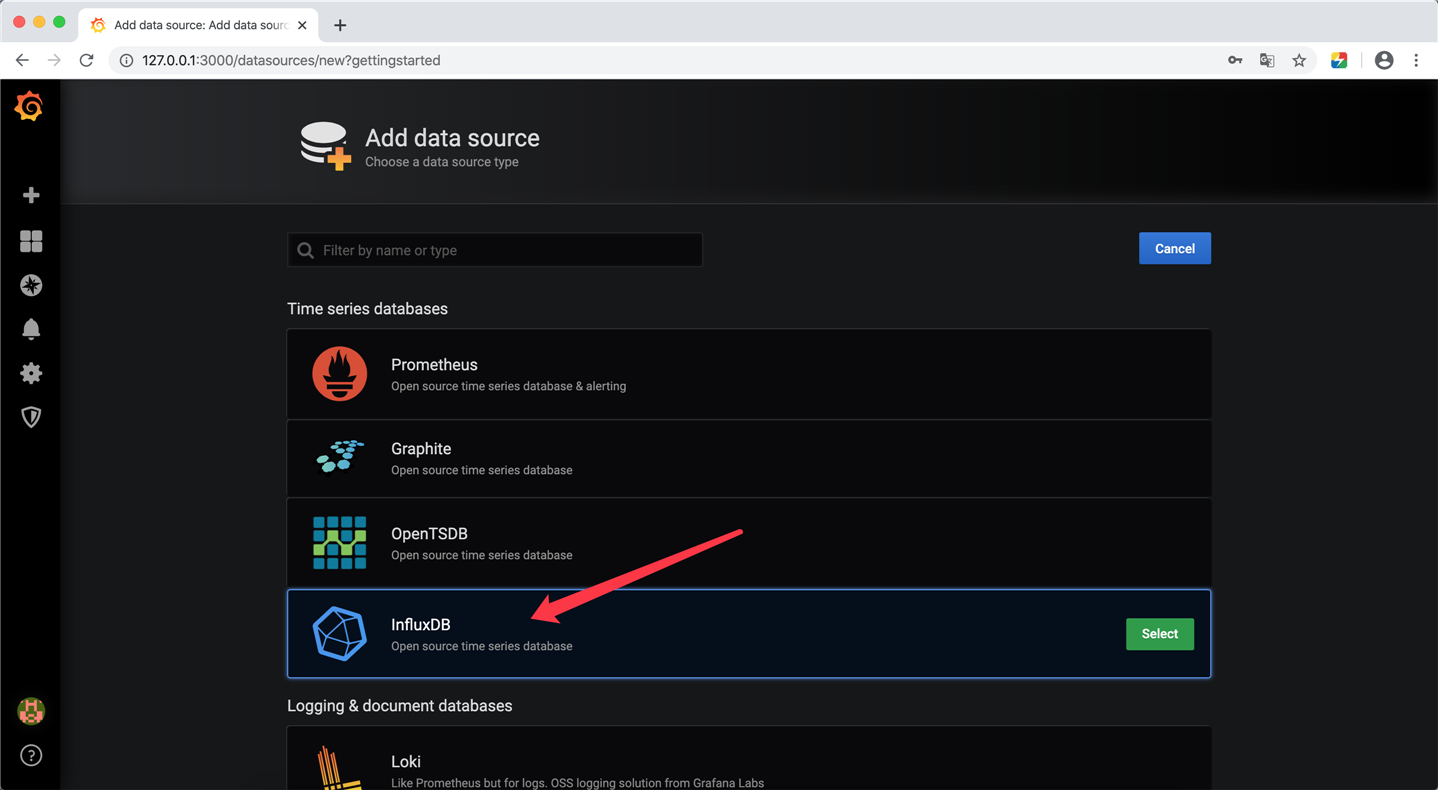
Task: Click the browser forward arrow
Action: tap(54, 60)
